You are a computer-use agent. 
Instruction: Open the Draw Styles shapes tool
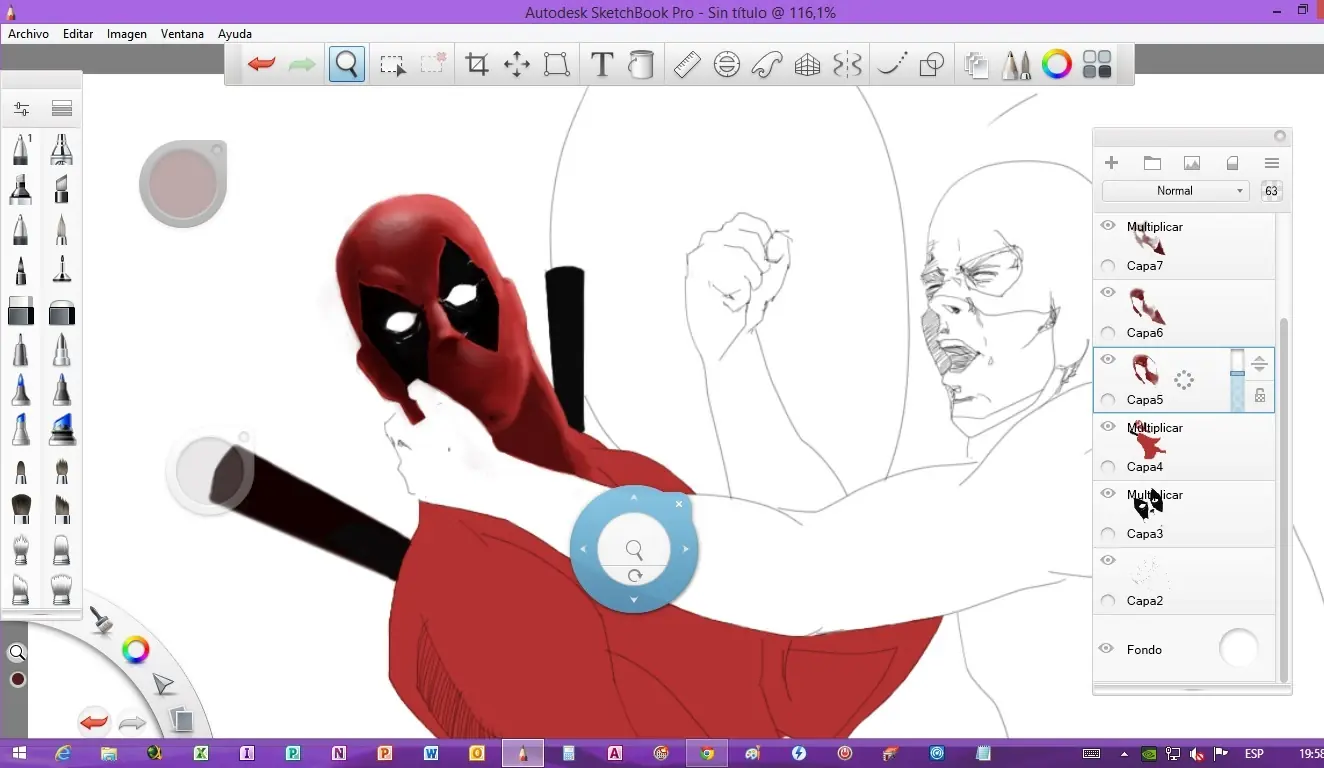931,66
